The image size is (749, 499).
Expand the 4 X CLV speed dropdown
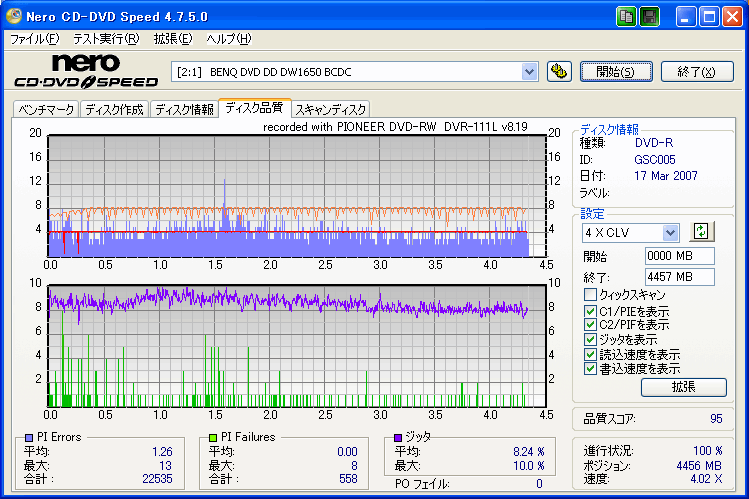pos(670,232)
